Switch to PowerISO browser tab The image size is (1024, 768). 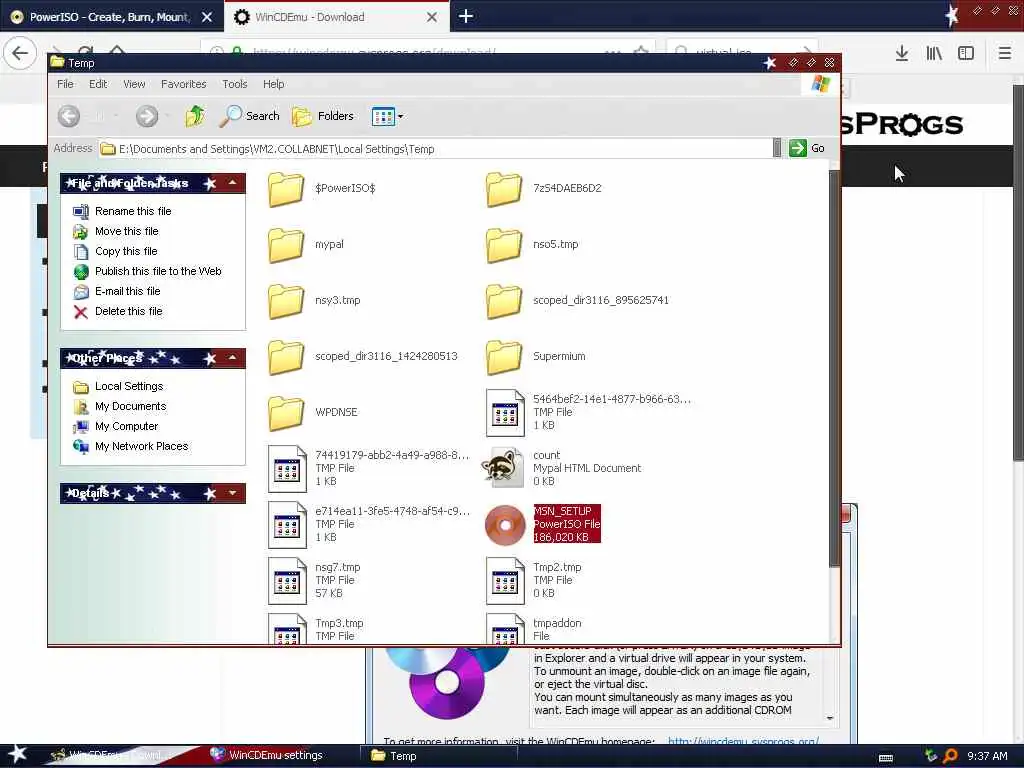coord(110,17)
